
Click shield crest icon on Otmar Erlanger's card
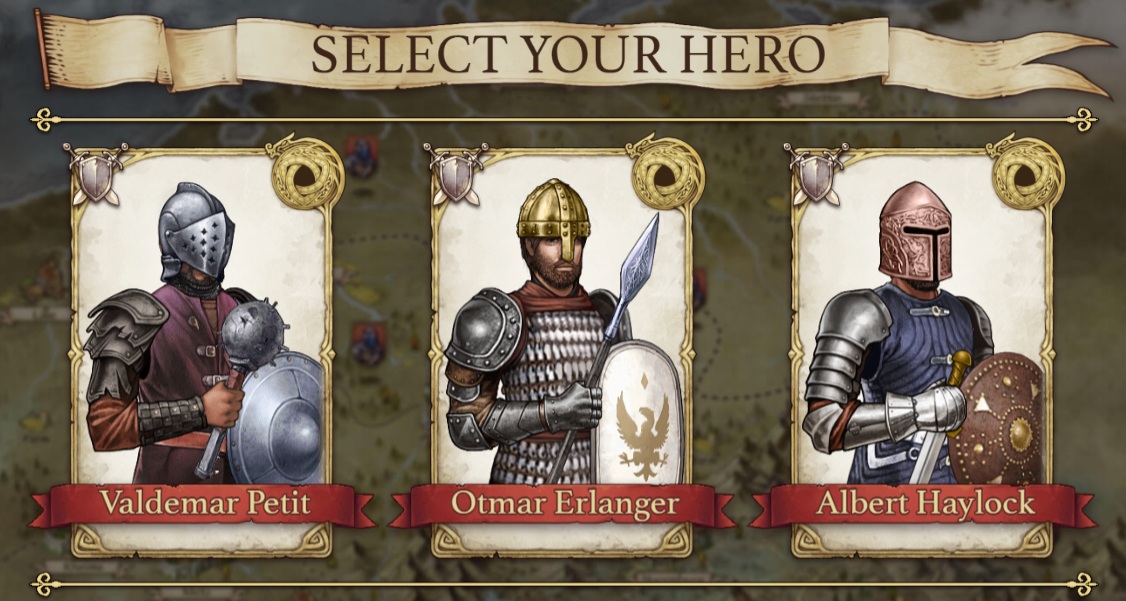click(456, 174)
